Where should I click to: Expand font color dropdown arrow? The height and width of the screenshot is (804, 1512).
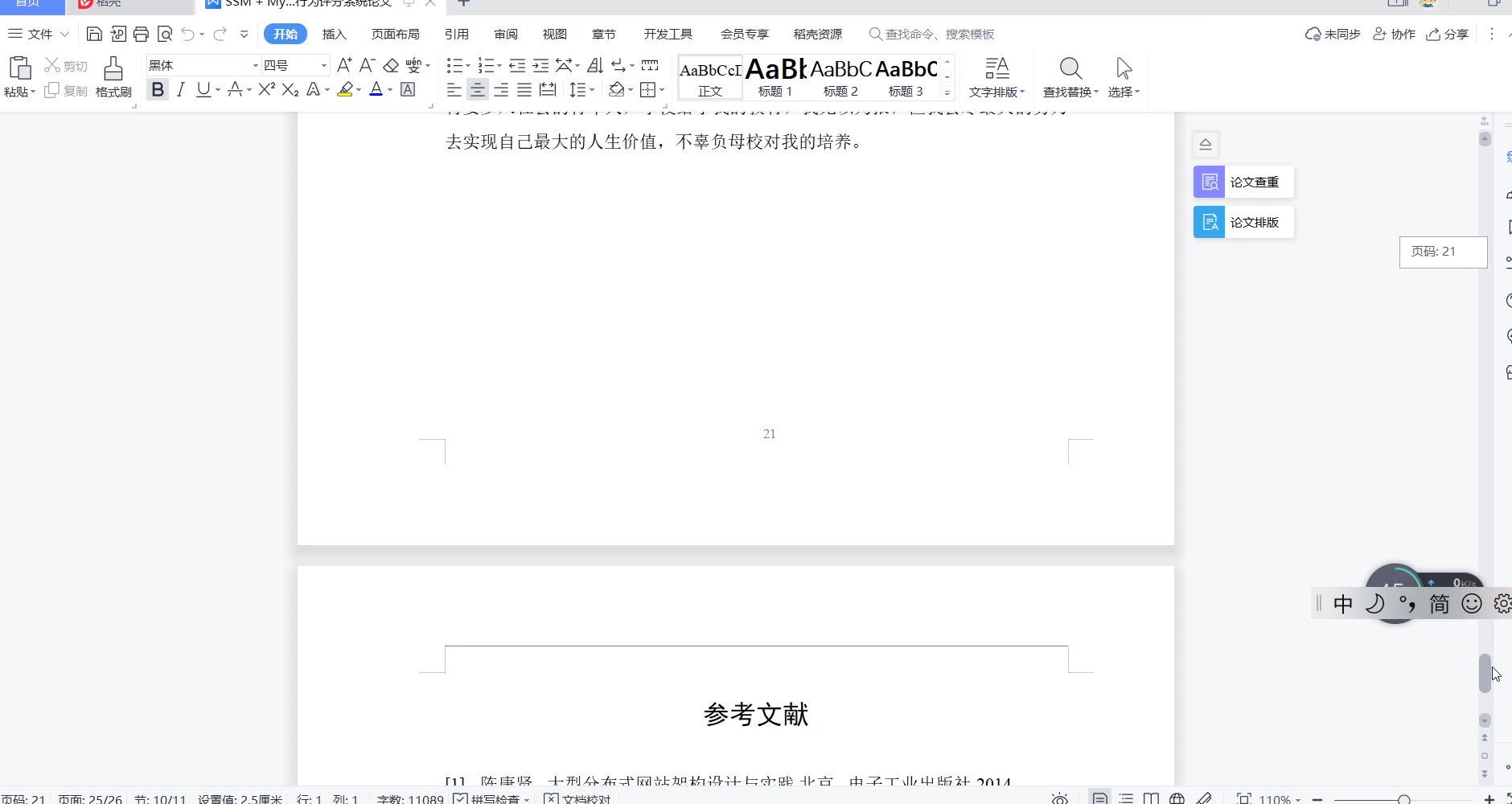(390, 90)
